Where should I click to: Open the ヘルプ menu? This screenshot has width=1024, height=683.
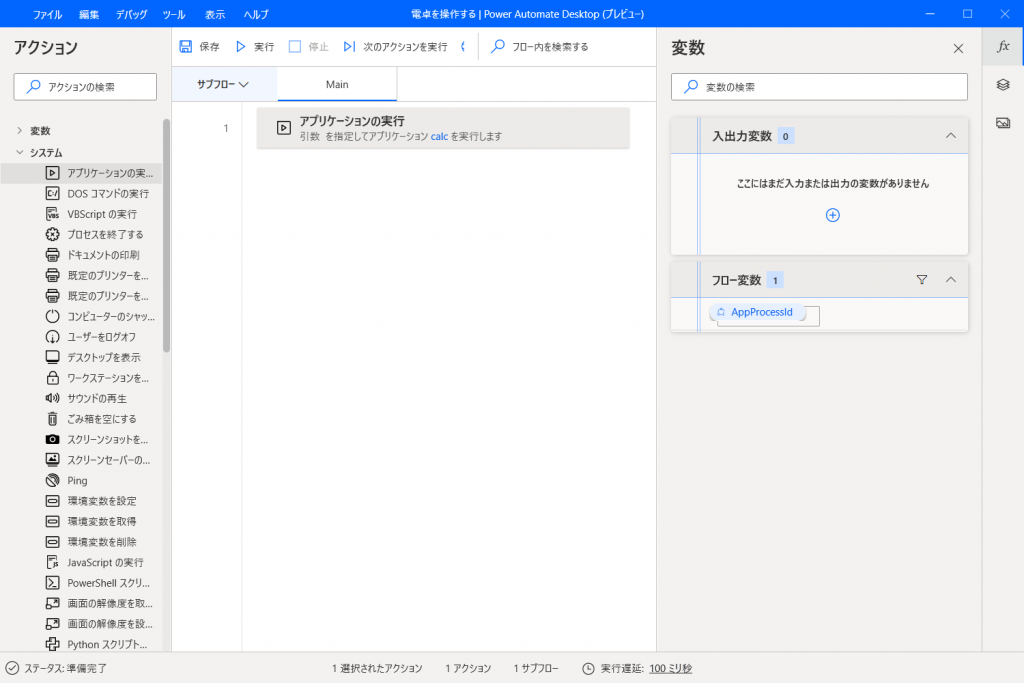click(x=255, y=14)
